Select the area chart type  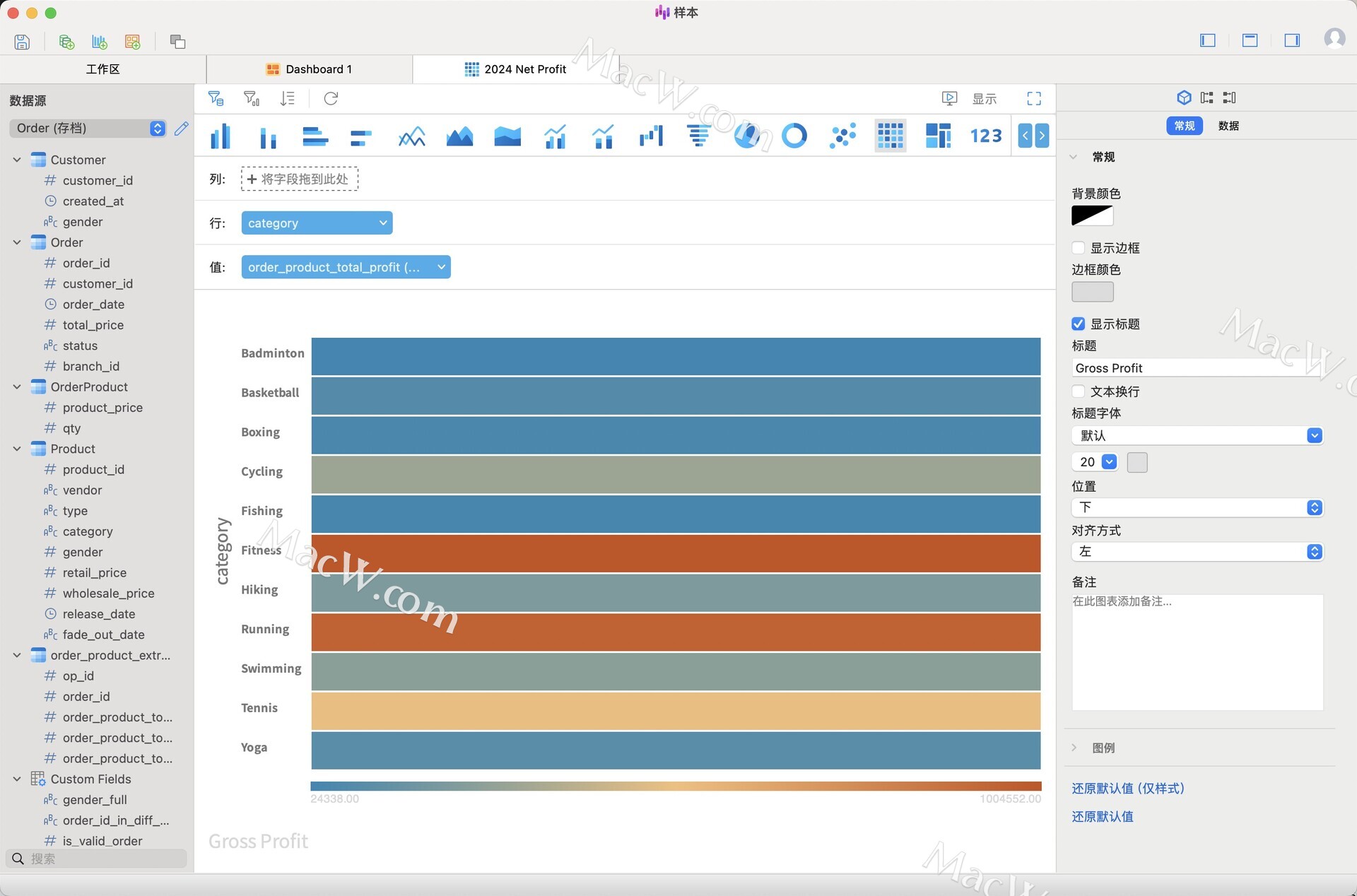point(459,135)
